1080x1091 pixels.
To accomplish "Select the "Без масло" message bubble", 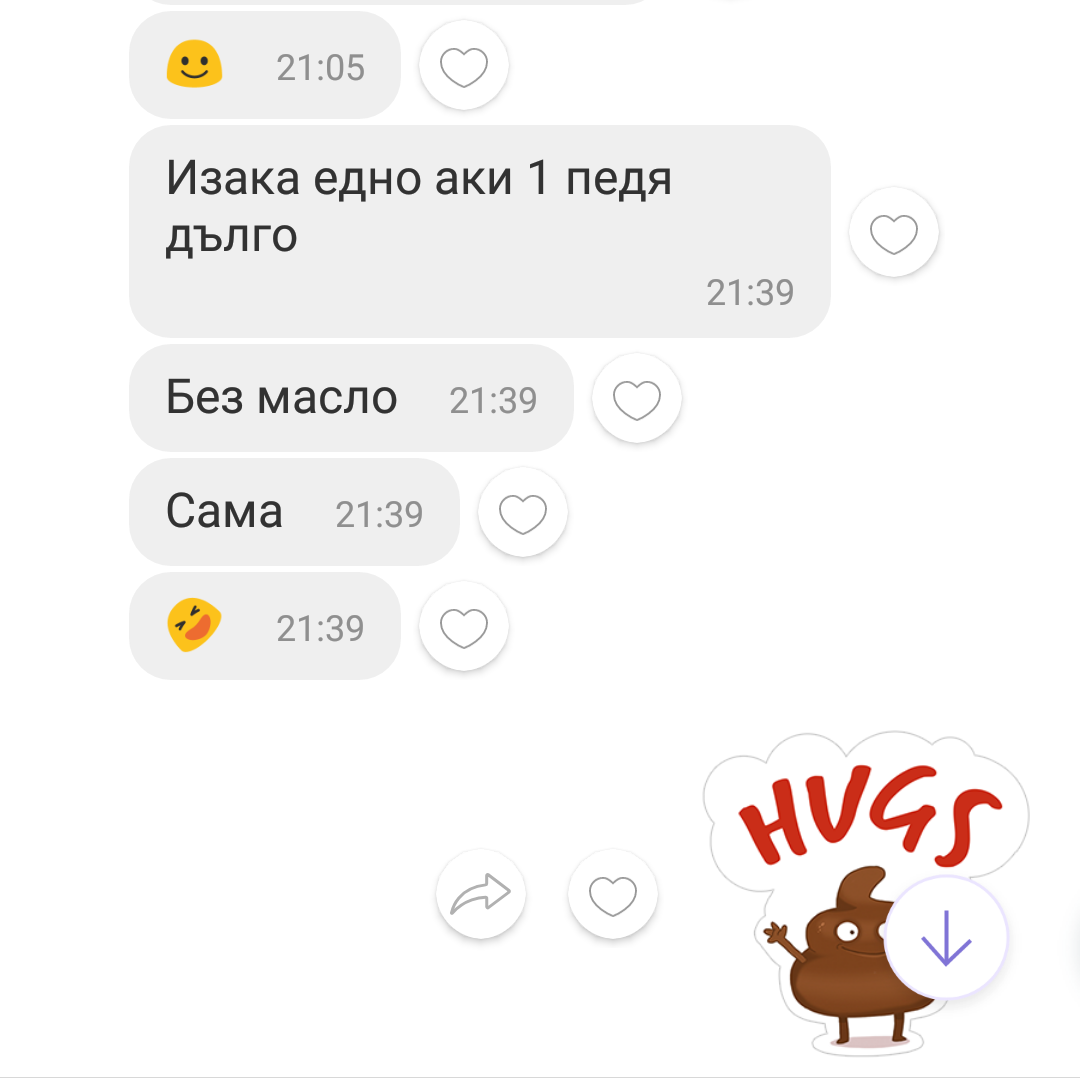I will [x=351, y=399].
